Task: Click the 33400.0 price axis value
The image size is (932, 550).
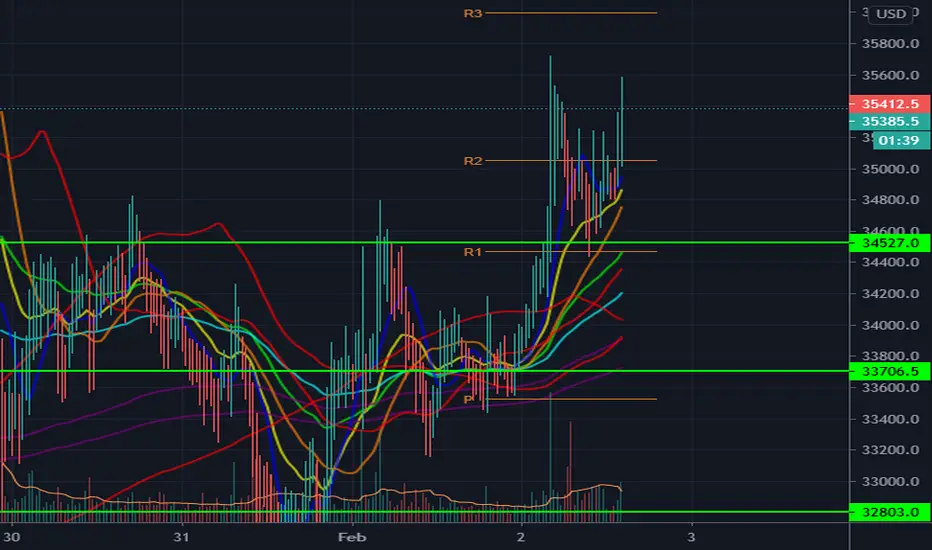Action: (x=890, y=419)
